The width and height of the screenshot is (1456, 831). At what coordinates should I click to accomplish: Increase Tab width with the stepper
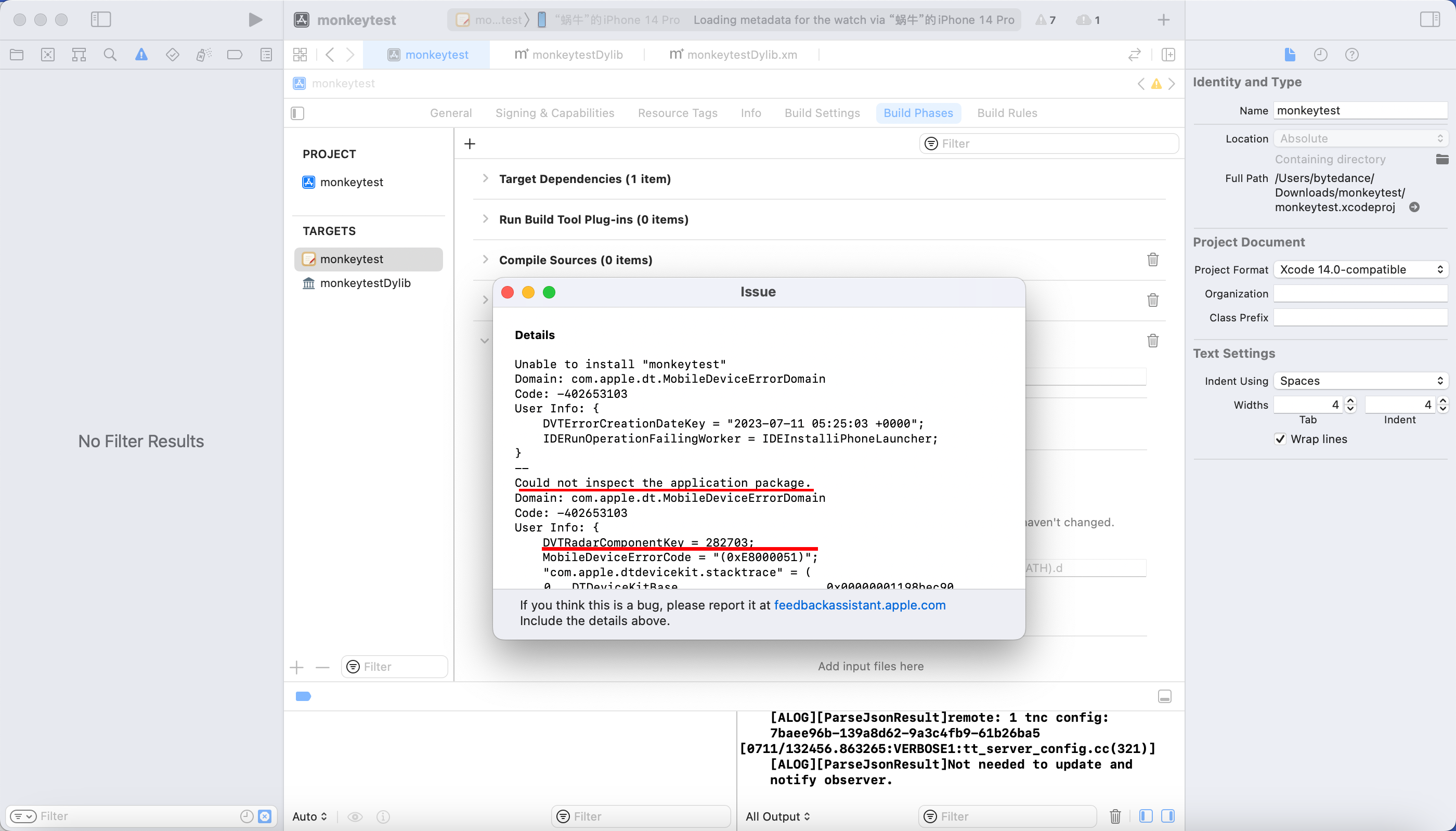pyautogui.click(x=1350, y=401)
